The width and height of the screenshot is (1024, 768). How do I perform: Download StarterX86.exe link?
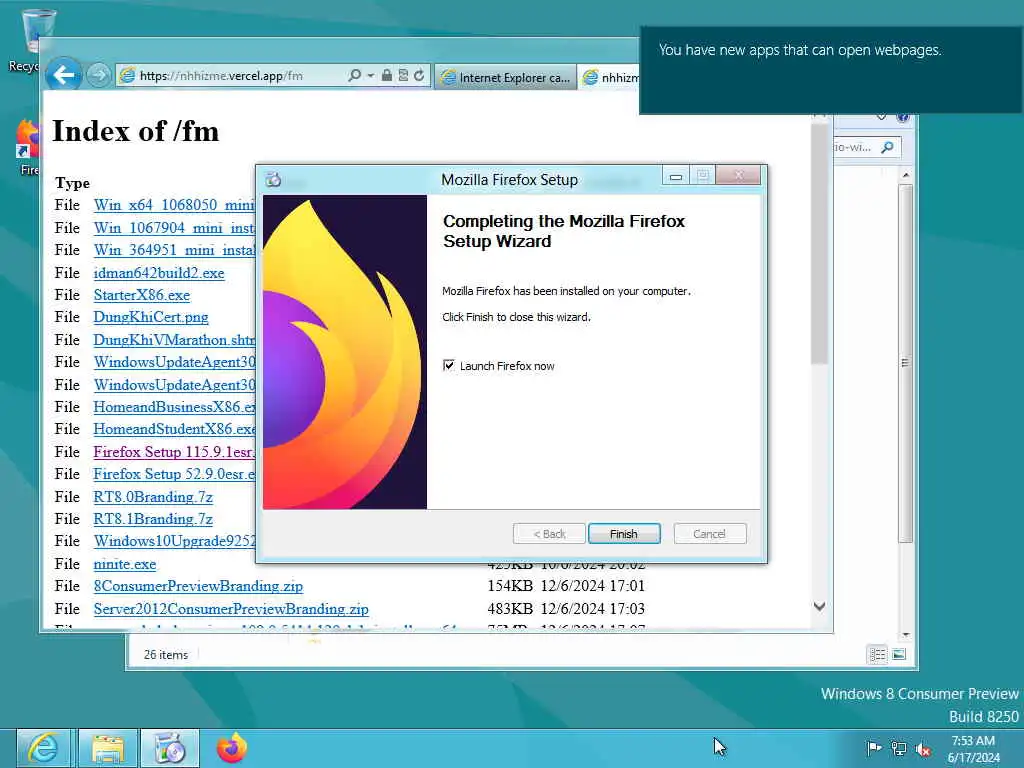click(142, 295)
